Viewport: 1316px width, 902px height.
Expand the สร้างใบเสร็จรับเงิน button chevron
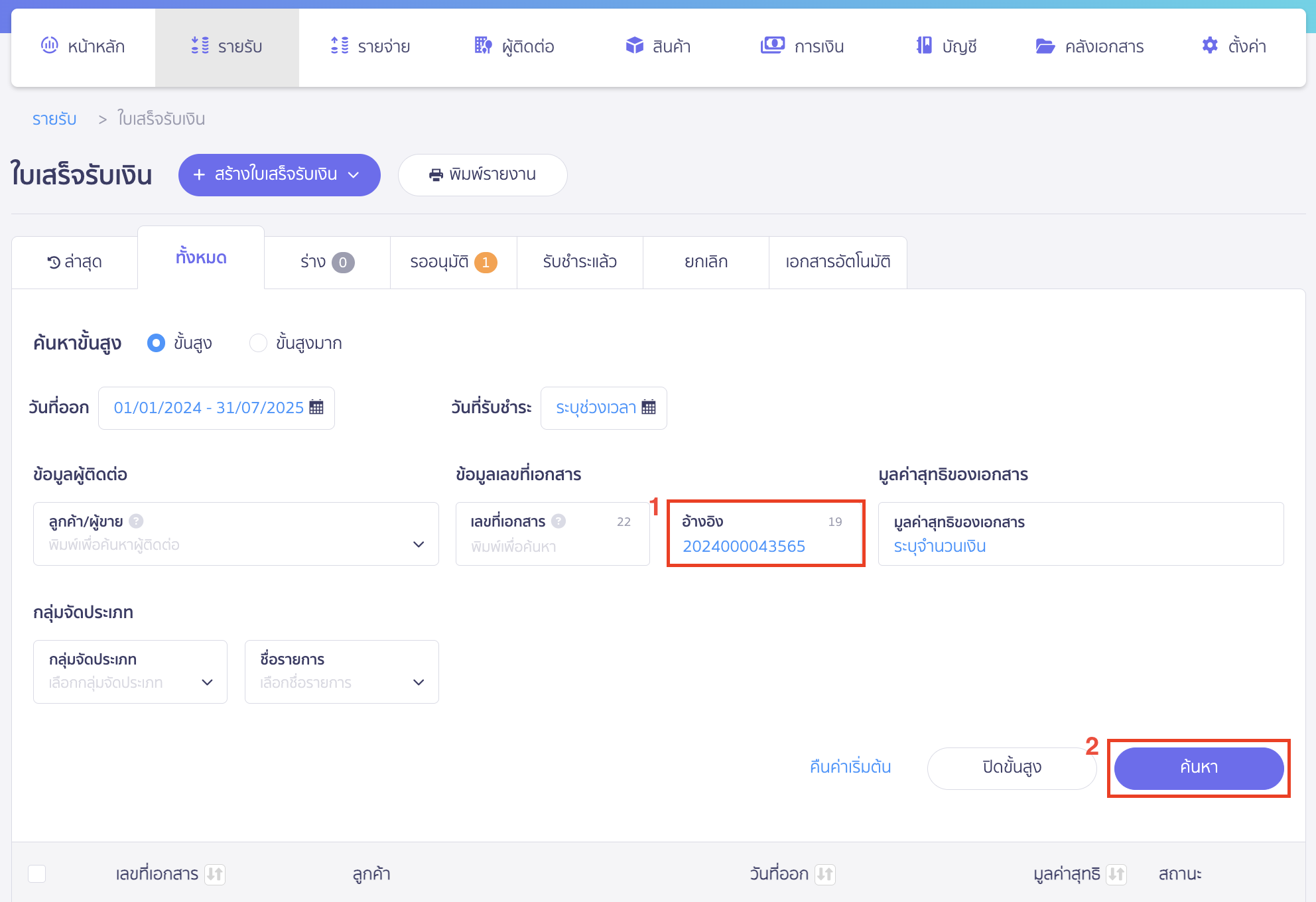[354, 174]
